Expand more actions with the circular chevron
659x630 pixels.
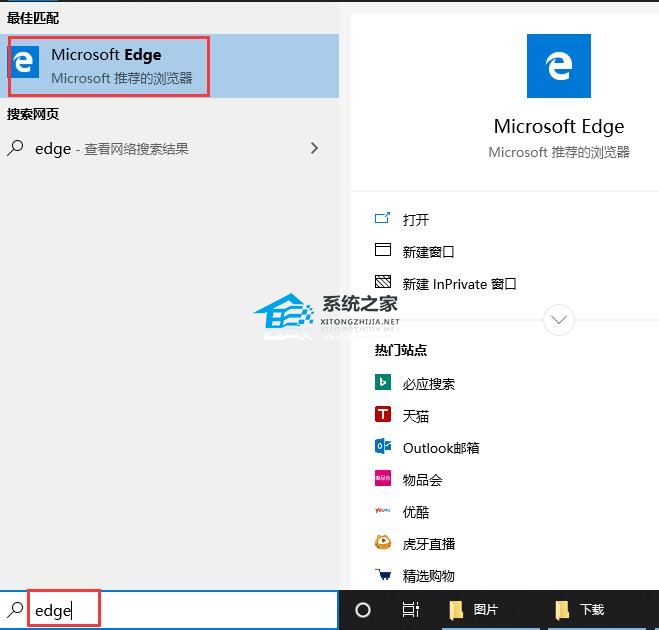click(x=559, y=320)
